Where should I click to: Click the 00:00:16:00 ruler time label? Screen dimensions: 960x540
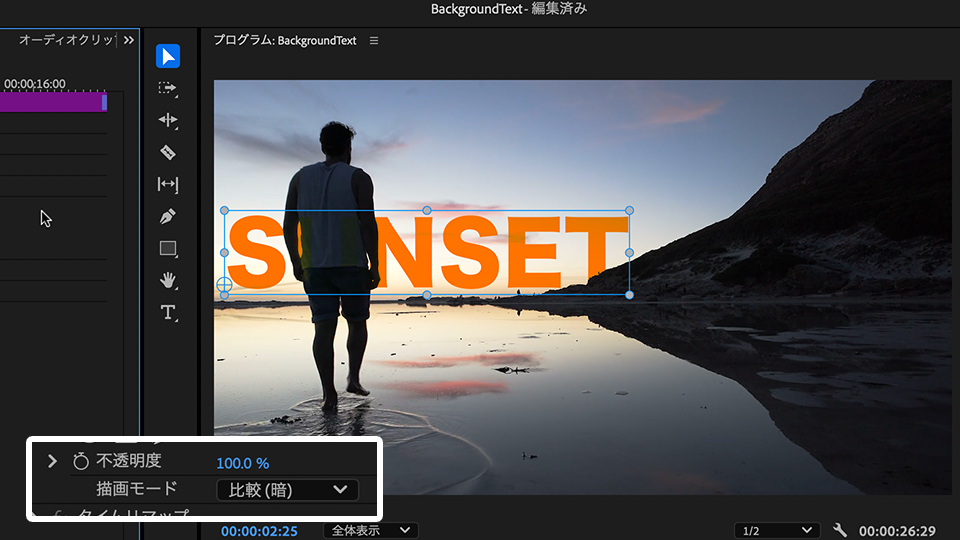tap(35, 84)
